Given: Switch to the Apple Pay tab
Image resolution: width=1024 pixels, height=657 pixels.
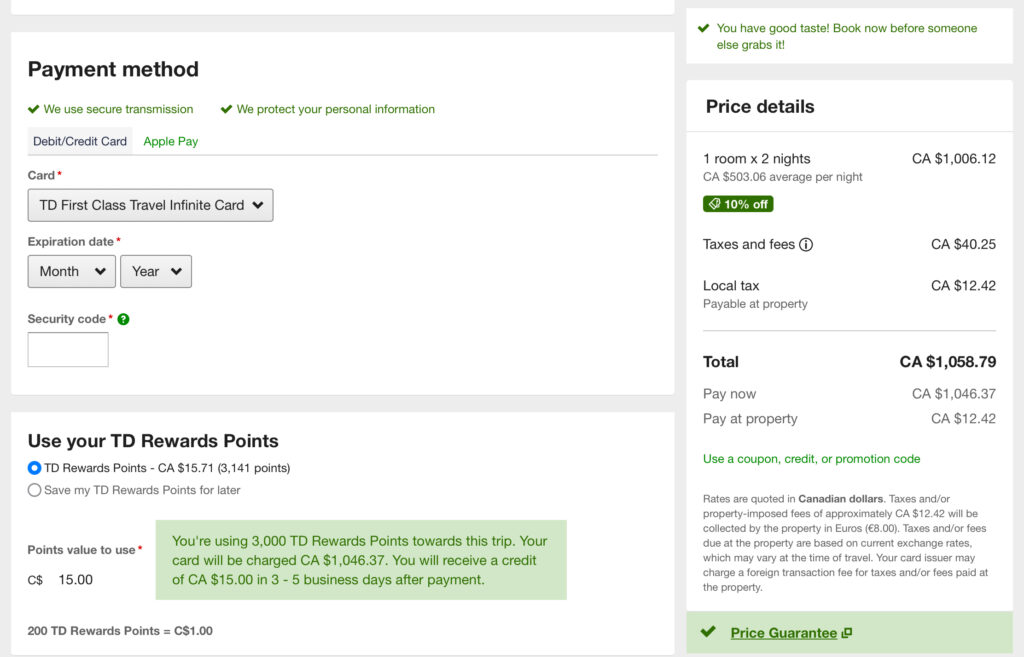Looking at the screenshot, I should pyautogui.click(x=171, y=141).
